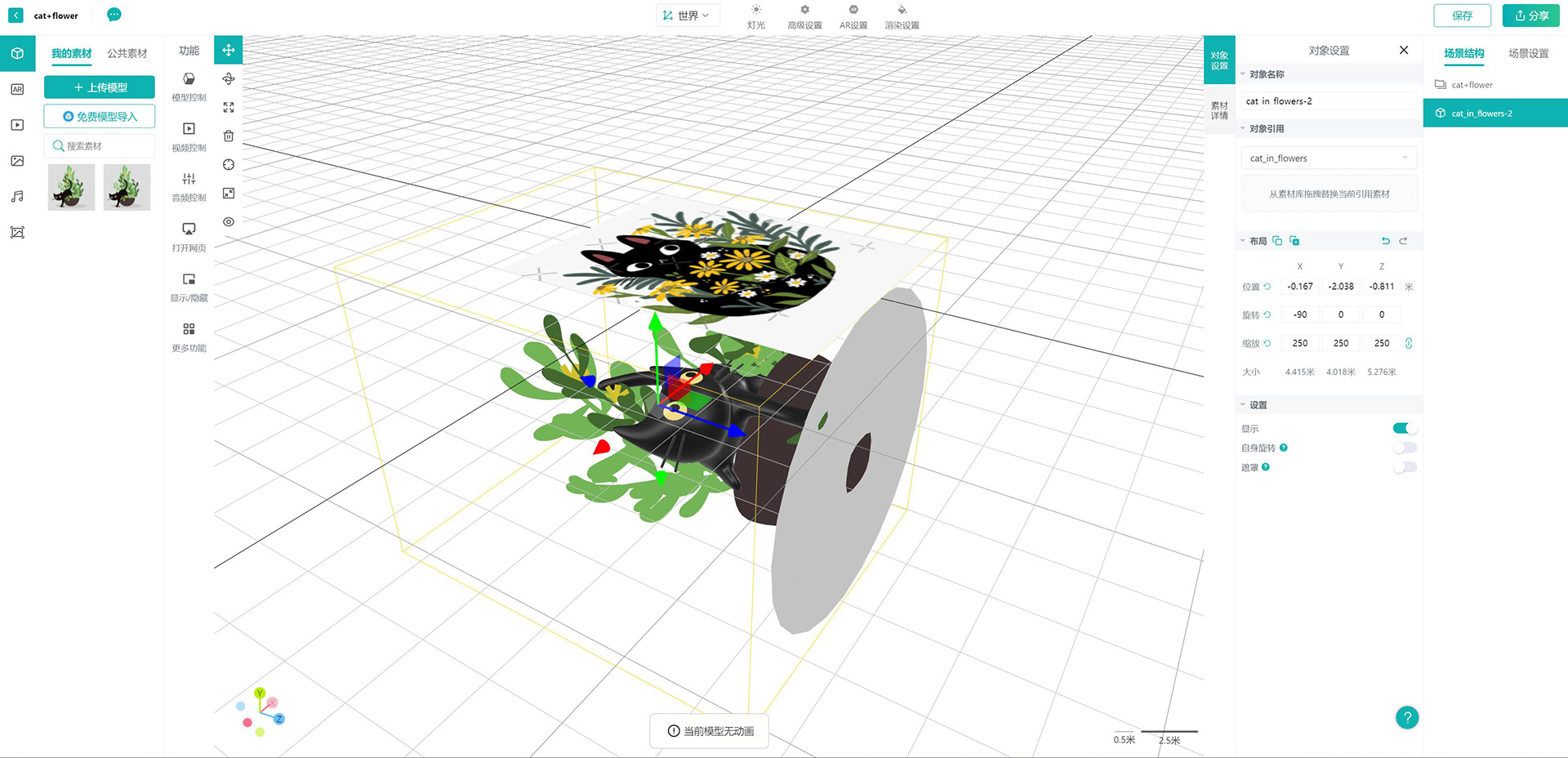Open the 素材详情 side tab
This screenshot has width=1568, height=758.
point(1219,110)
